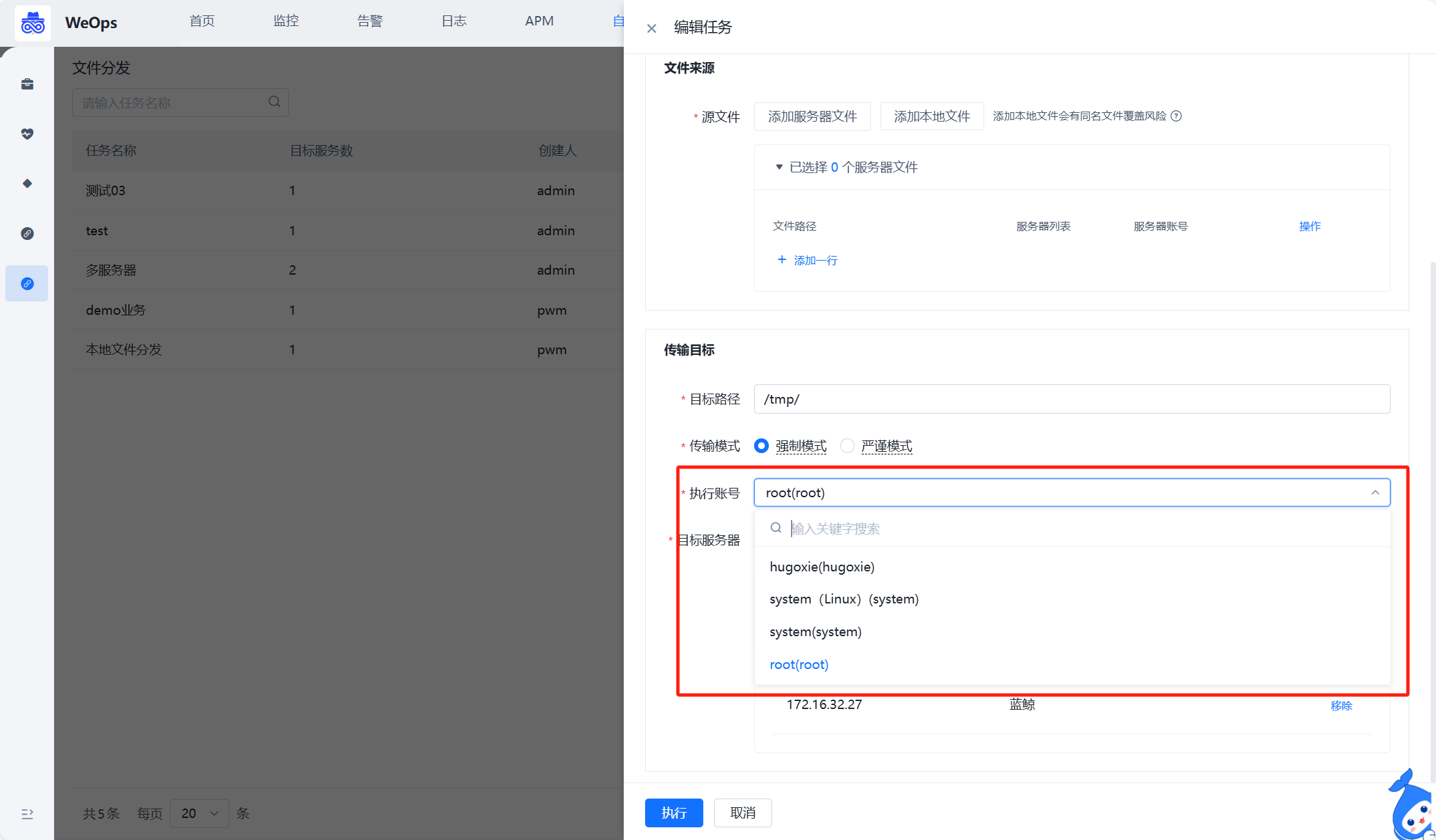Open the 执行账号 root(root) combo box

pyautogui.click(x=1072, y=493)
